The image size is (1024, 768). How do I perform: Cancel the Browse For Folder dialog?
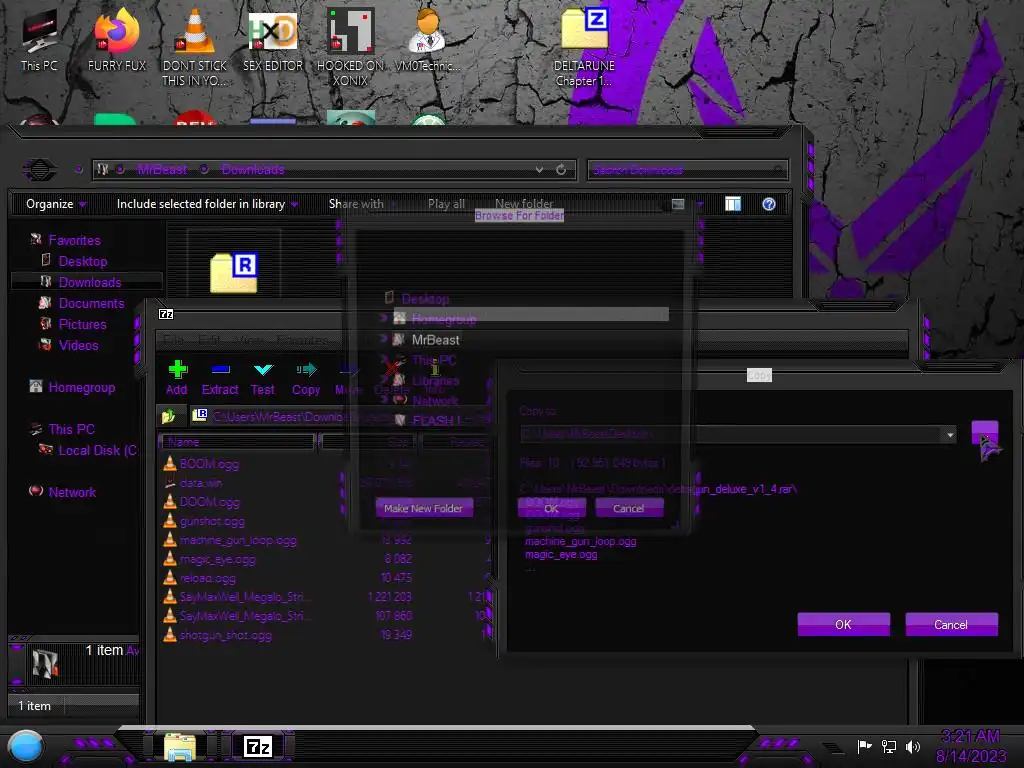coord(629,508)
